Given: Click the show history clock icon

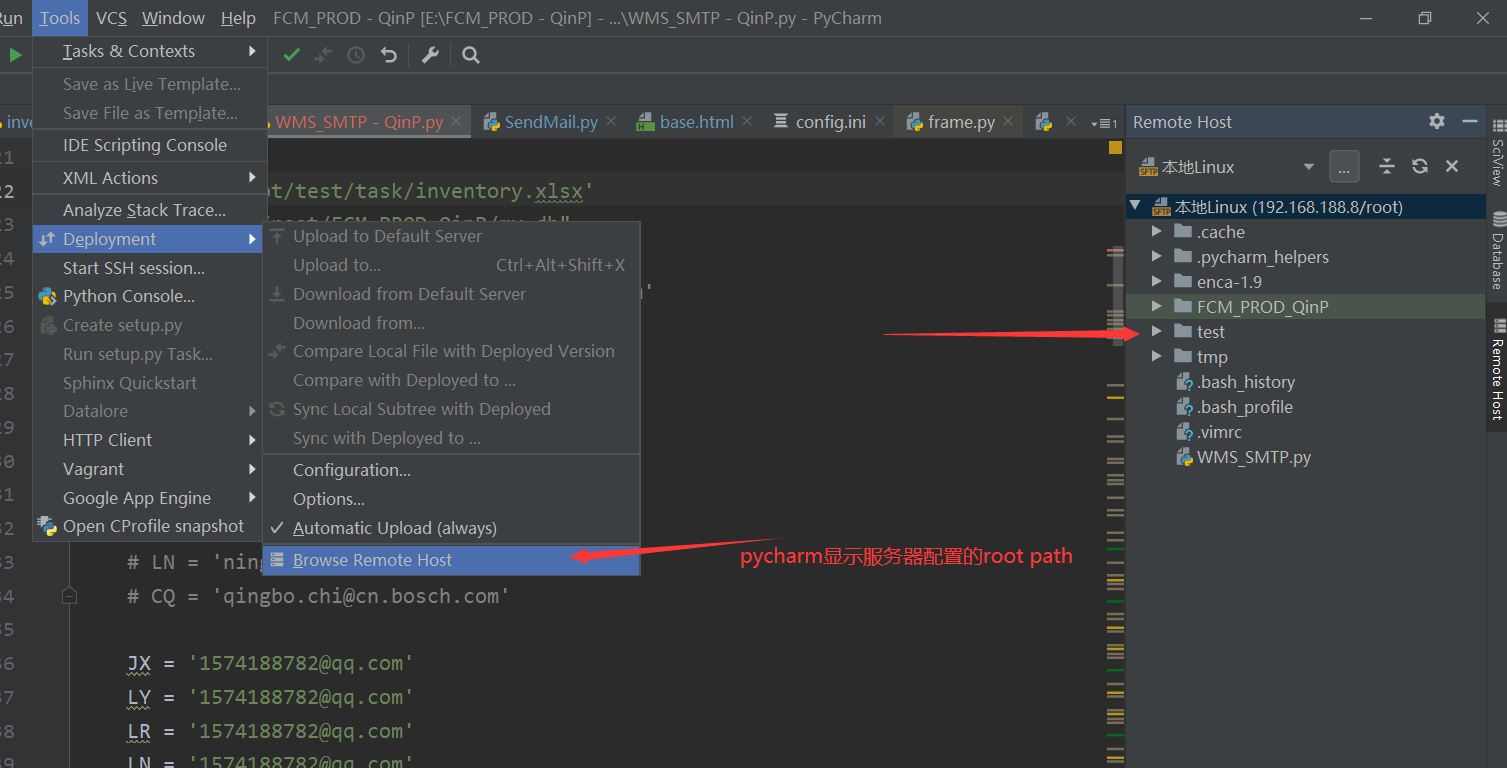Looking at the screenshot, I should 356,55.
